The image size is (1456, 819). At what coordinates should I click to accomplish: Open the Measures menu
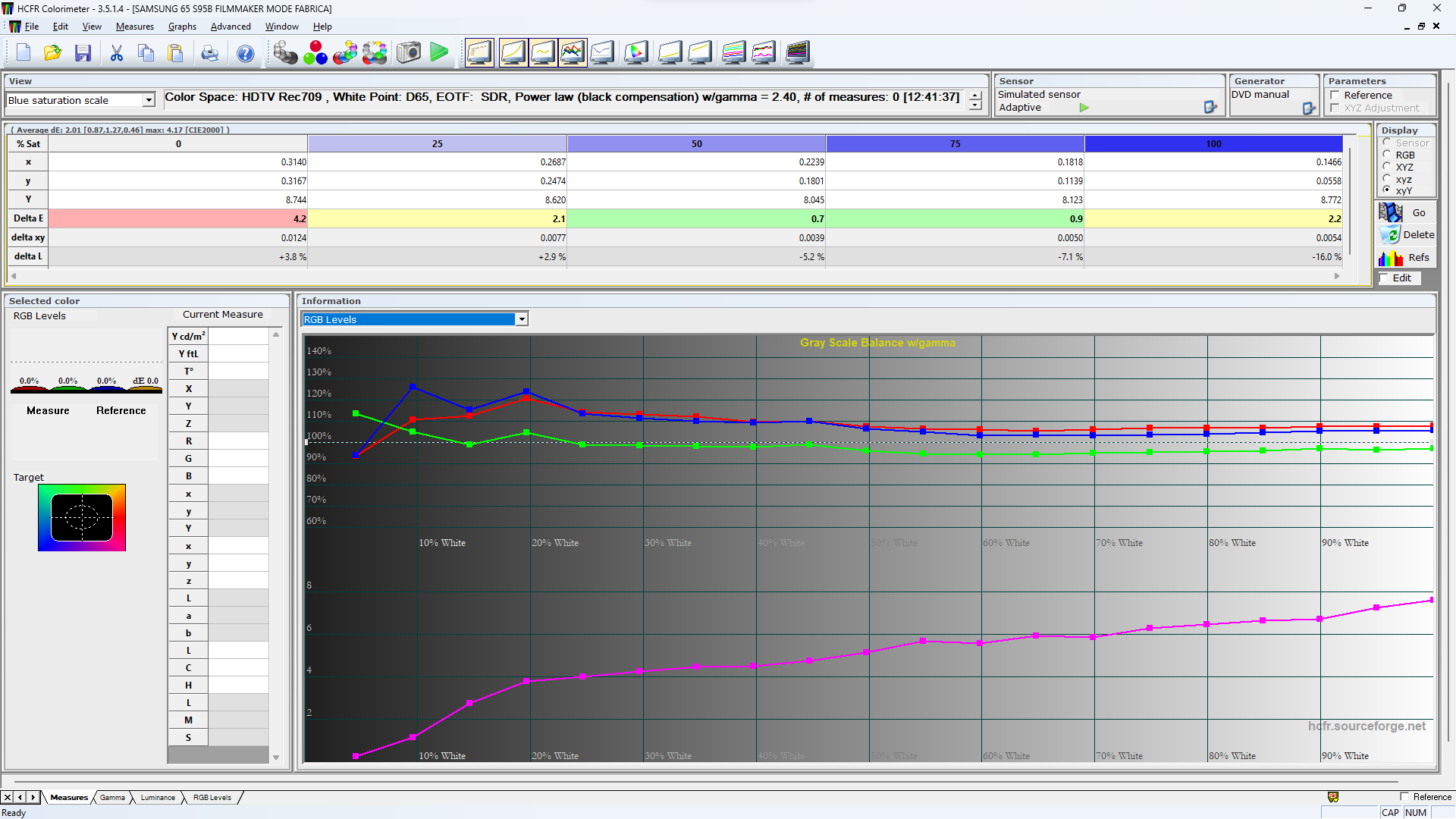(134, 27)
